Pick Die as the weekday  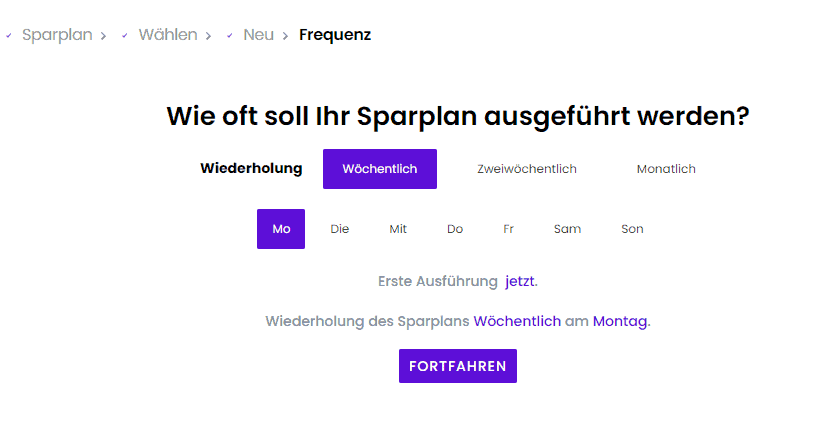click(x=339, y=229)
